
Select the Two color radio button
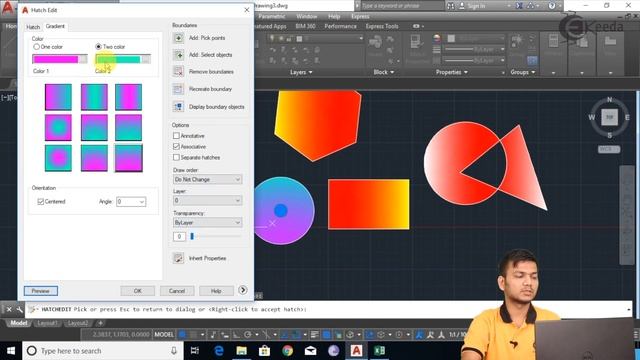pos(98,47)
